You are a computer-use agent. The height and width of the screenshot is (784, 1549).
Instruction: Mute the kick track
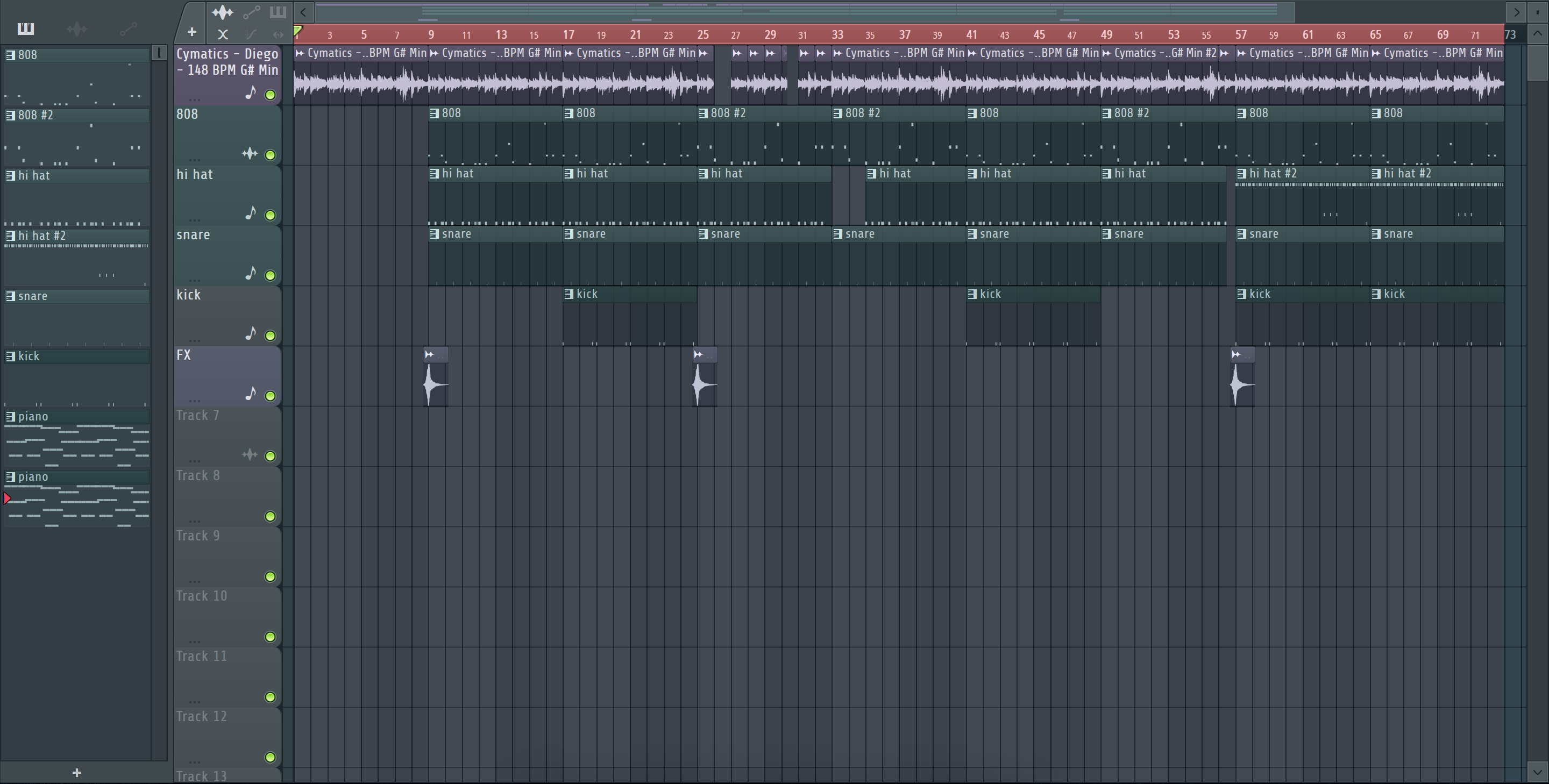click(270, 336)
